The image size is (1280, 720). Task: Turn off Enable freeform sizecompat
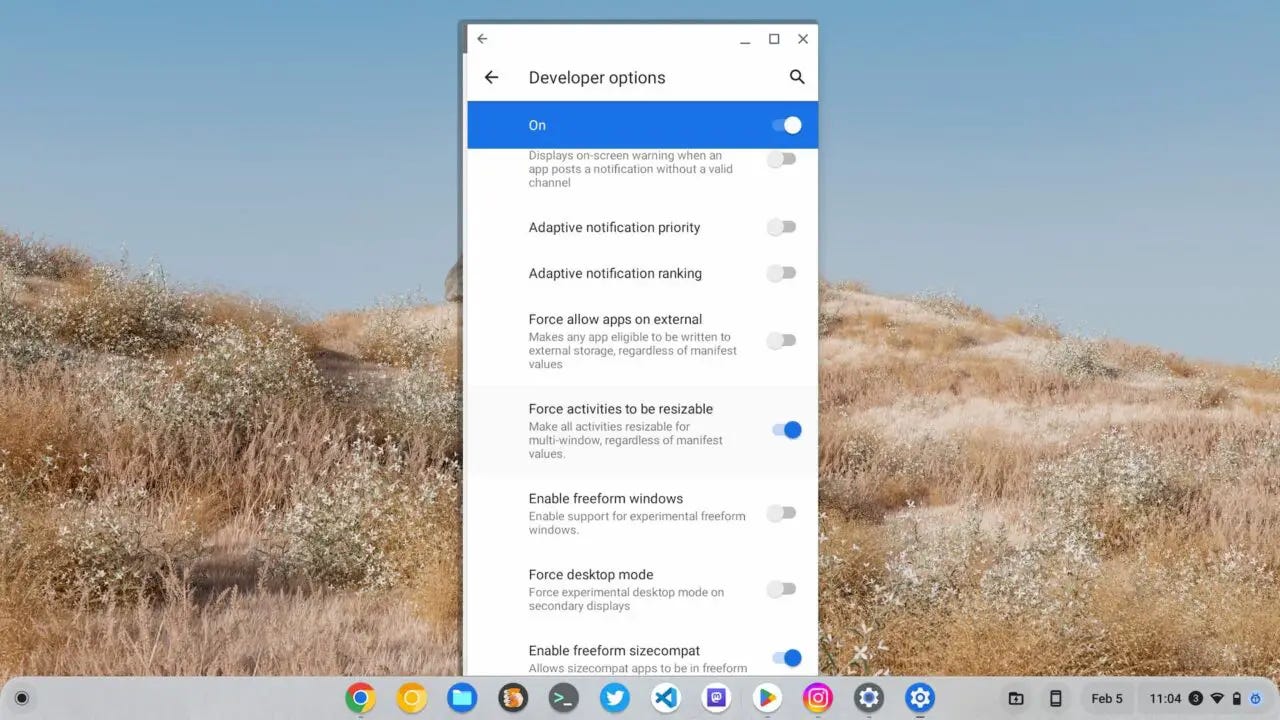pos(787,658)
